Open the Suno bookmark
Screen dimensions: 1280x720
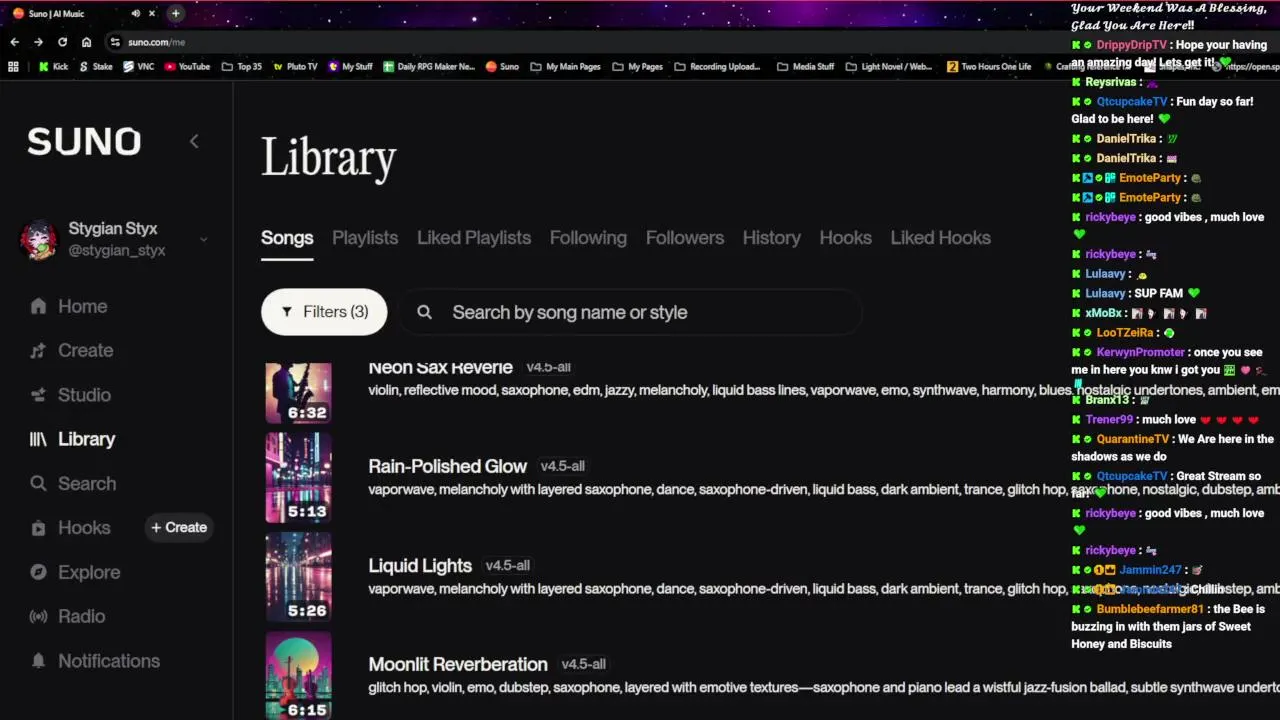502,67
